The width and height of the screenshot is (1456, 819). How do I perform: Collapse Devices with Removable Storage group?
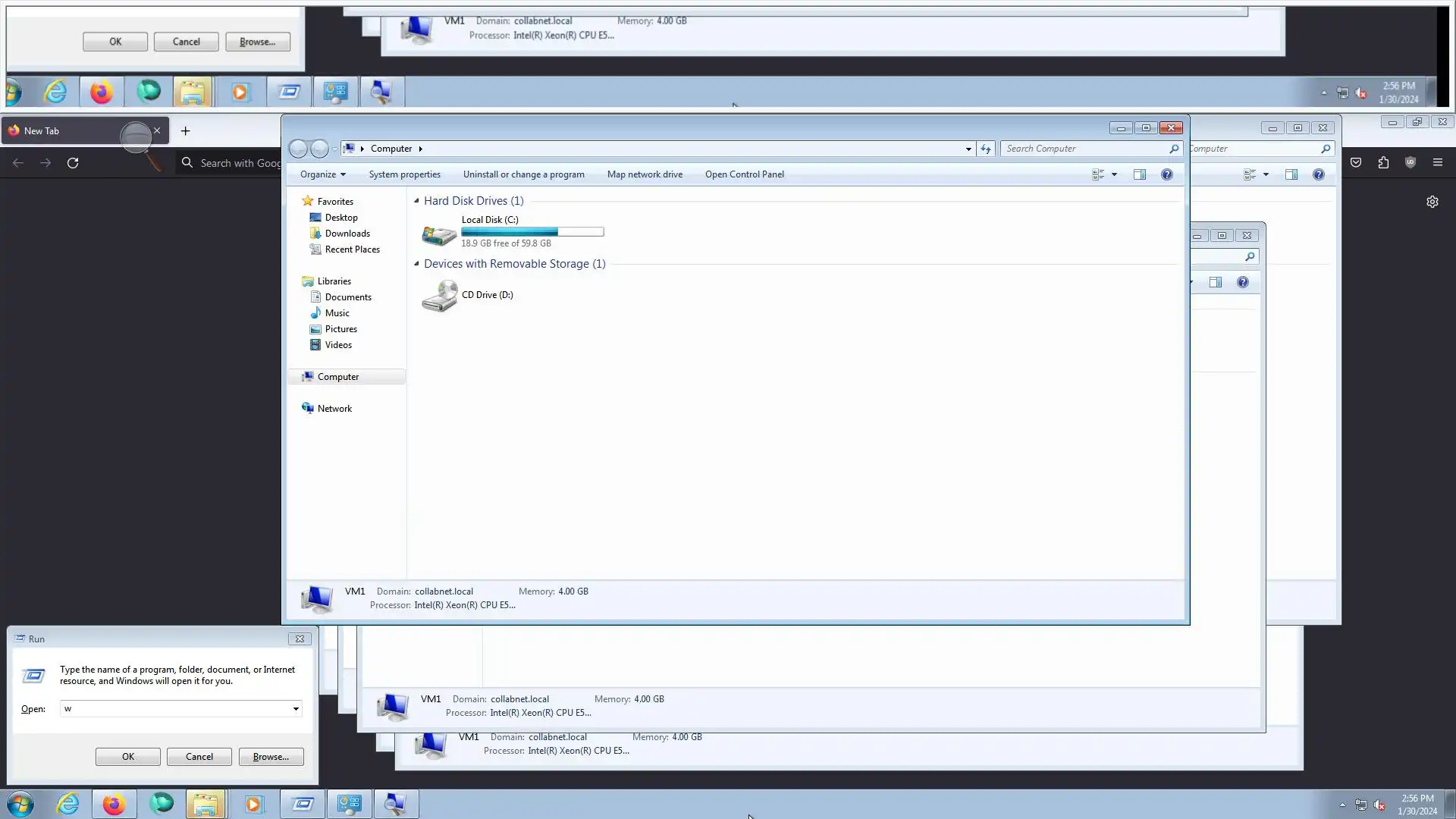pos(416,264)
